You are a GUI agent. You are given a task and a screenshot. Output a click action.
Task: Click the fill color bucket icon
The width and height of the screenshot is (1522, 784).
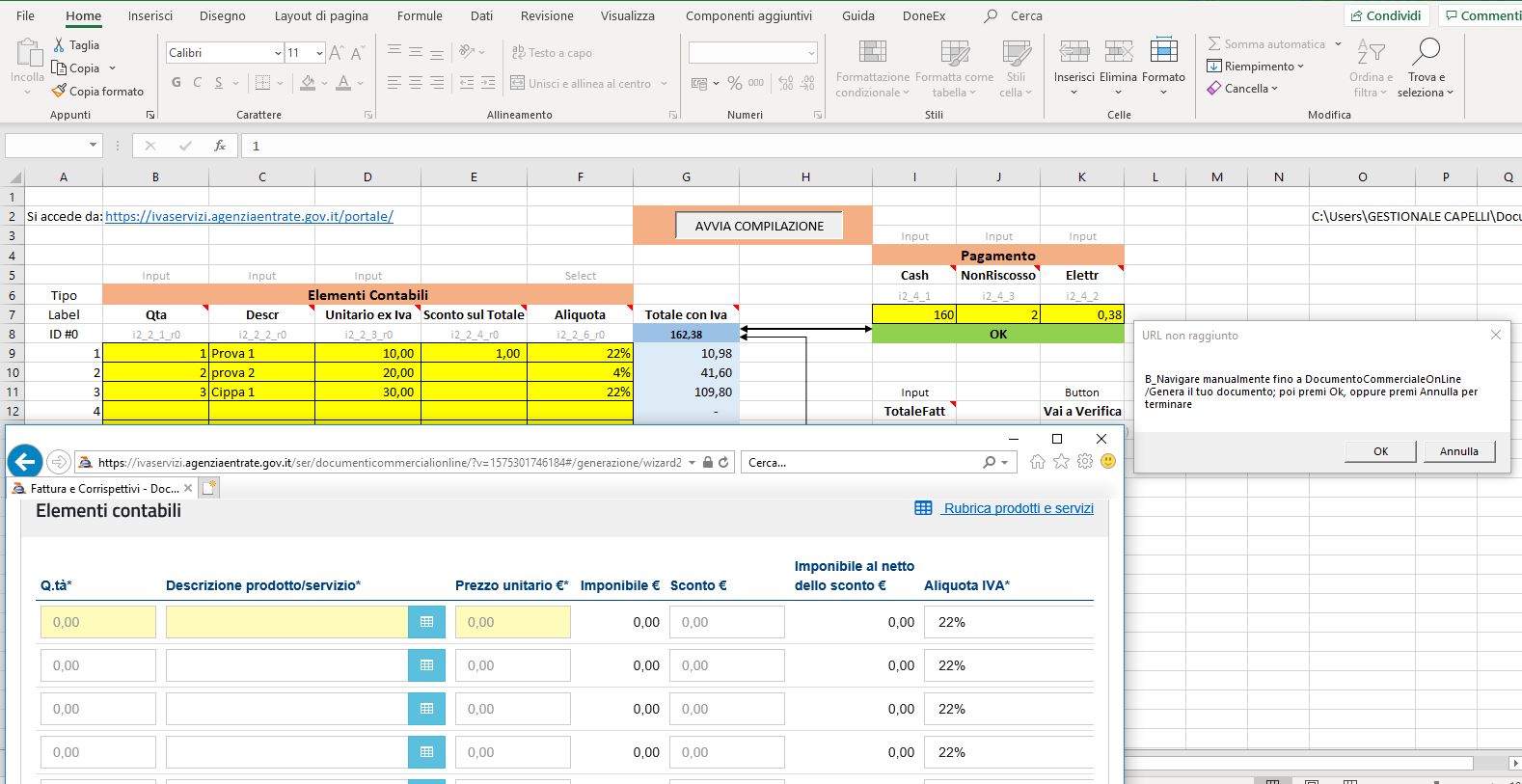pos(308,83)
